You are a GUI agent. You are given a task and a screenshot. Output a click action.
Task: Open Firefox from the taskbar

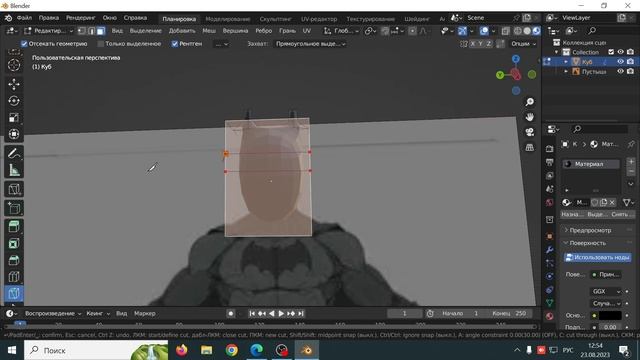click(x=182, y=350)
